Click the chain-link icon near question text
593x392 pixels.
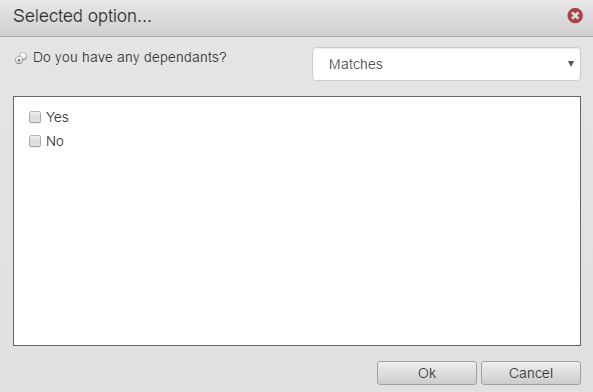pyautogui.click(x=21, y=58)
